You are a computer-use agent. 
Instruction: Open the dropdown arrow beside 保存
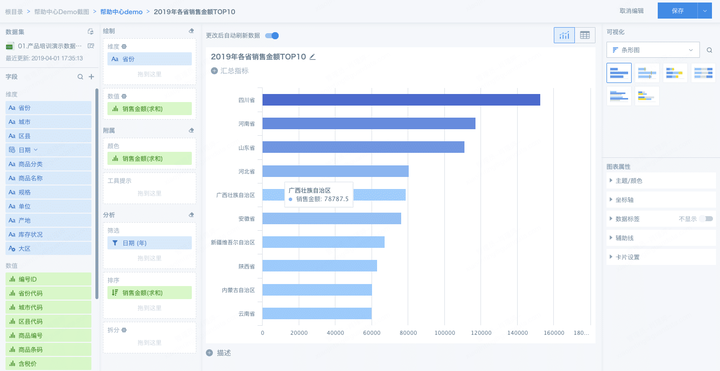click(704, 11)
